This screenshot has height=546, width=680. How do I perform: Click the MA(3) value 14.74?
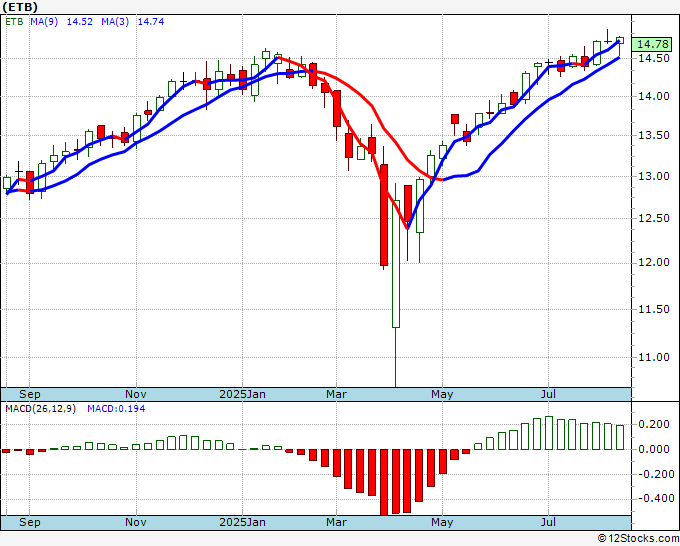click(x=151, y=22)
